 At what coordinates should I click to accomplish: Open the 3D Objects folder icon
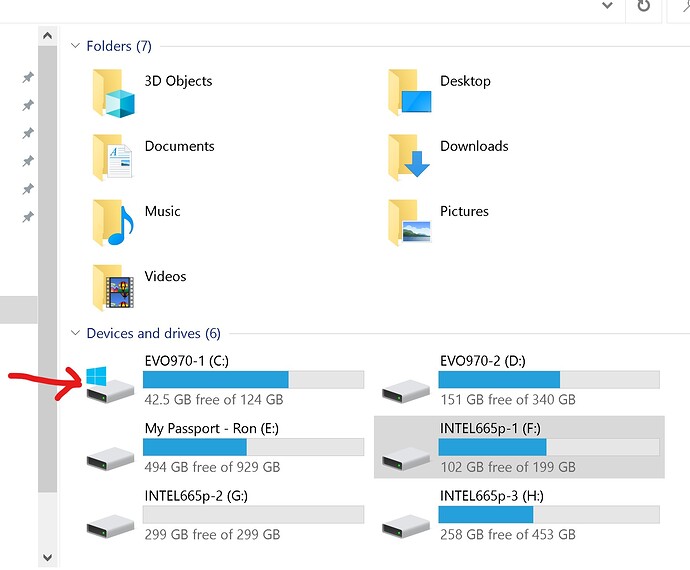[x=113, y=93]
